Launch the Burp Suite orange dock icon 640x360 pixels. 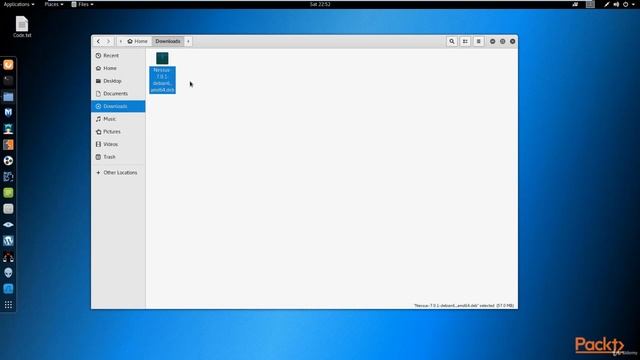point(8,144)
